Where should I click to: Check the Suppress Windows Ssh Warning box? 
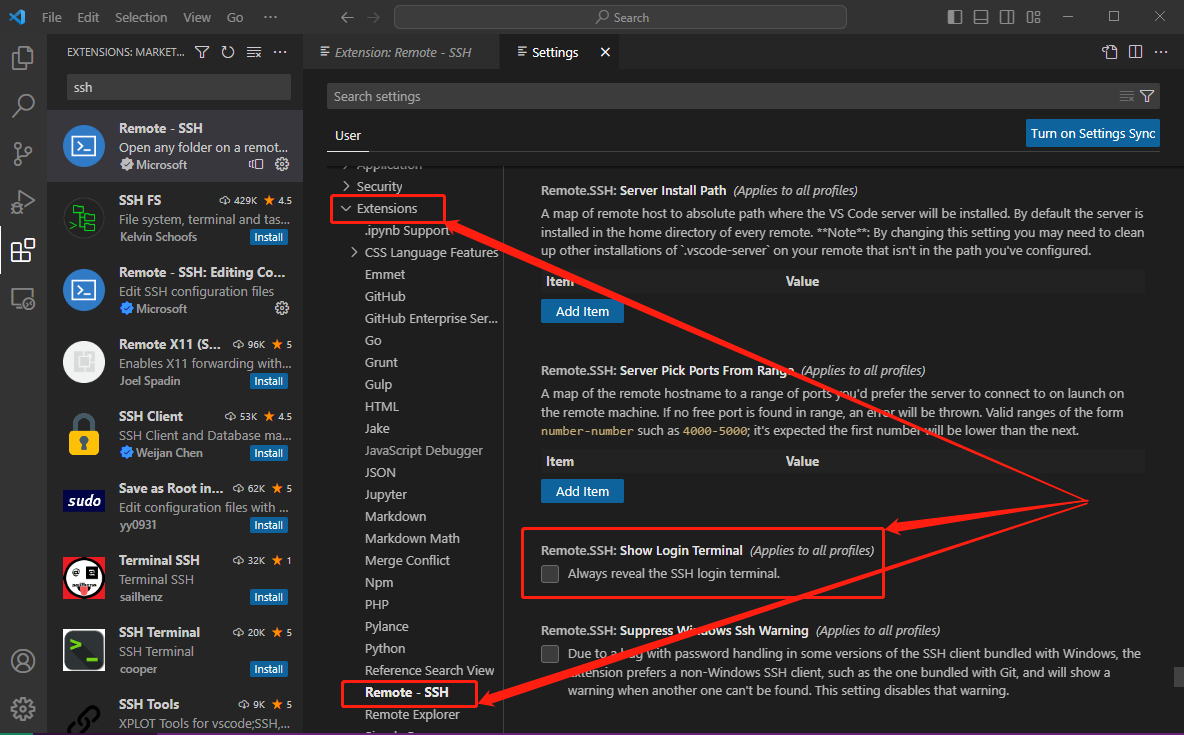point(550,654)
